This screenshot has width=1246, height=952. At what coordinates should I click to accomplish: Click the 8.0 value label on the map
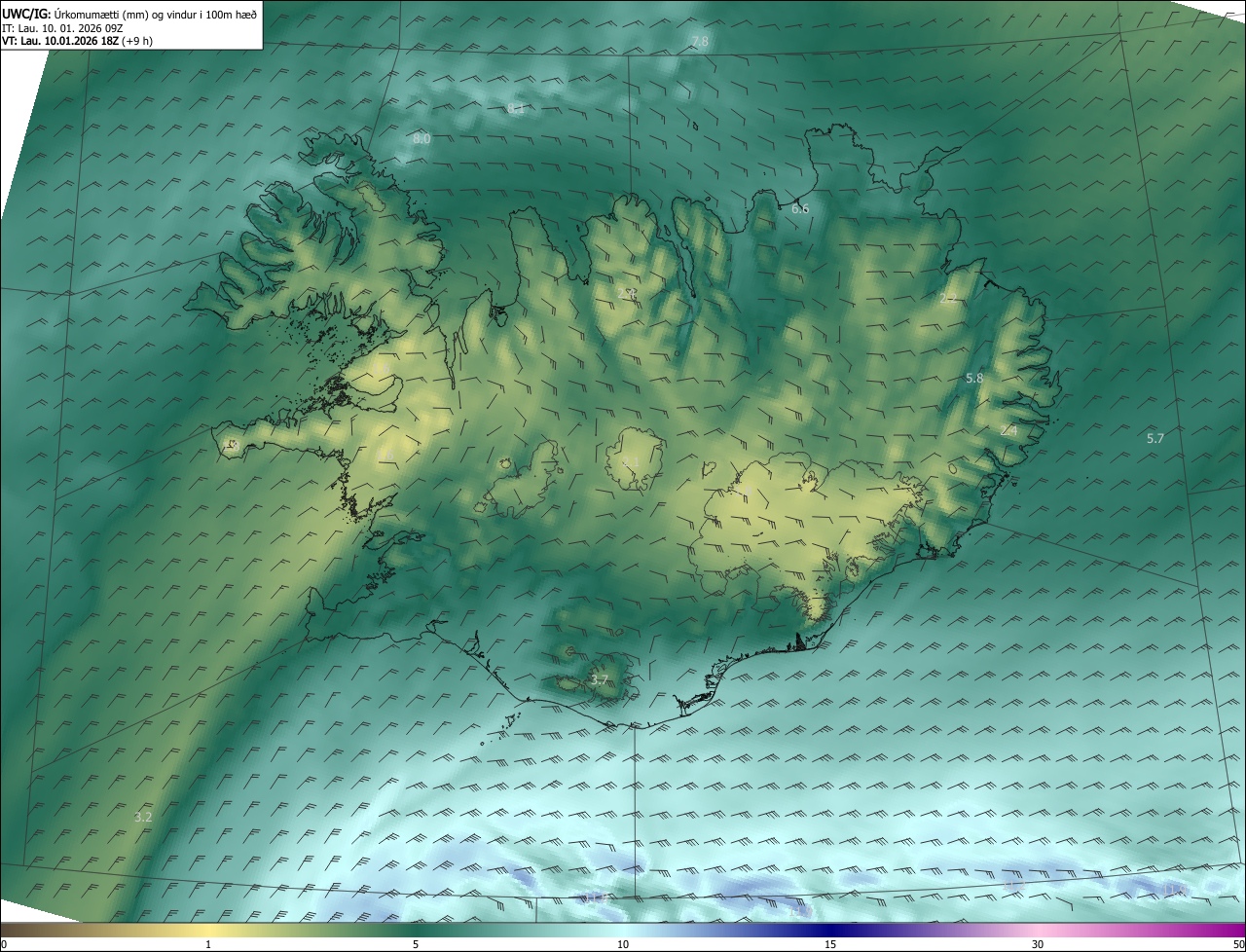point(421,139)
